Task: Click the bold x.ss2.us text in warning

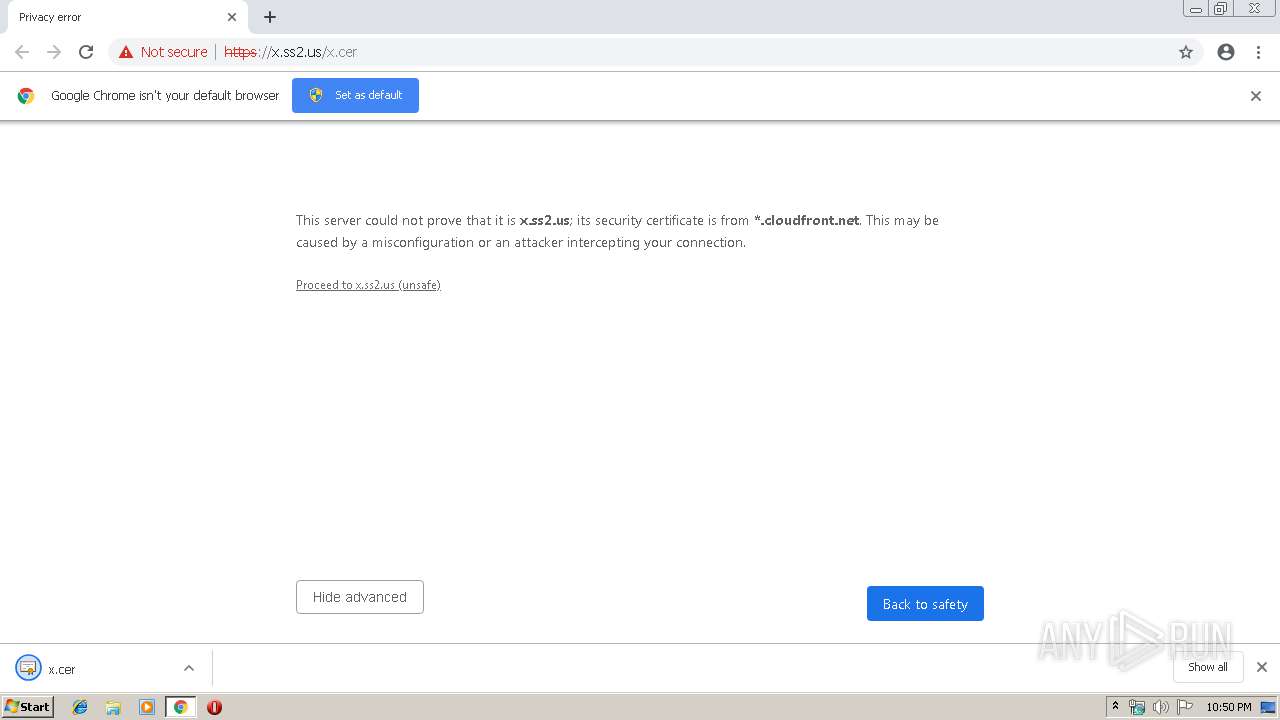Action: 544,220
